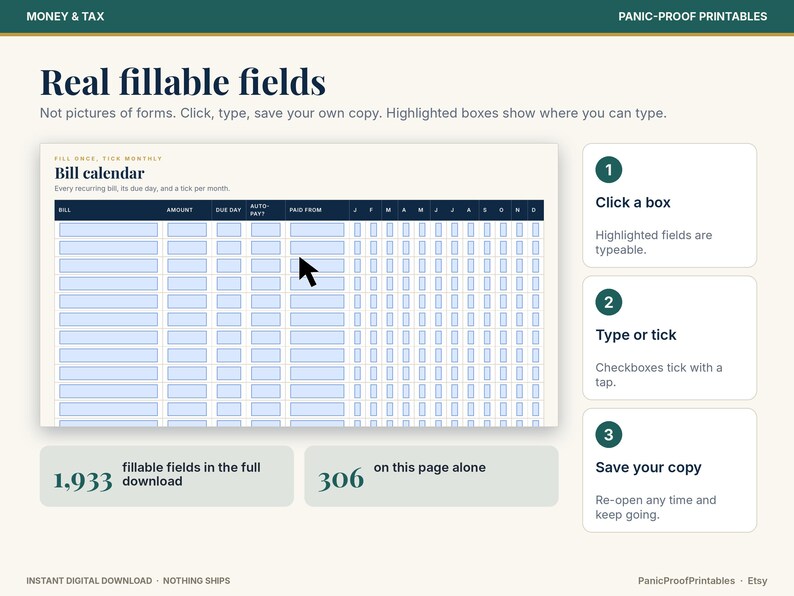Click the 306 on this page card

[431, 476]
